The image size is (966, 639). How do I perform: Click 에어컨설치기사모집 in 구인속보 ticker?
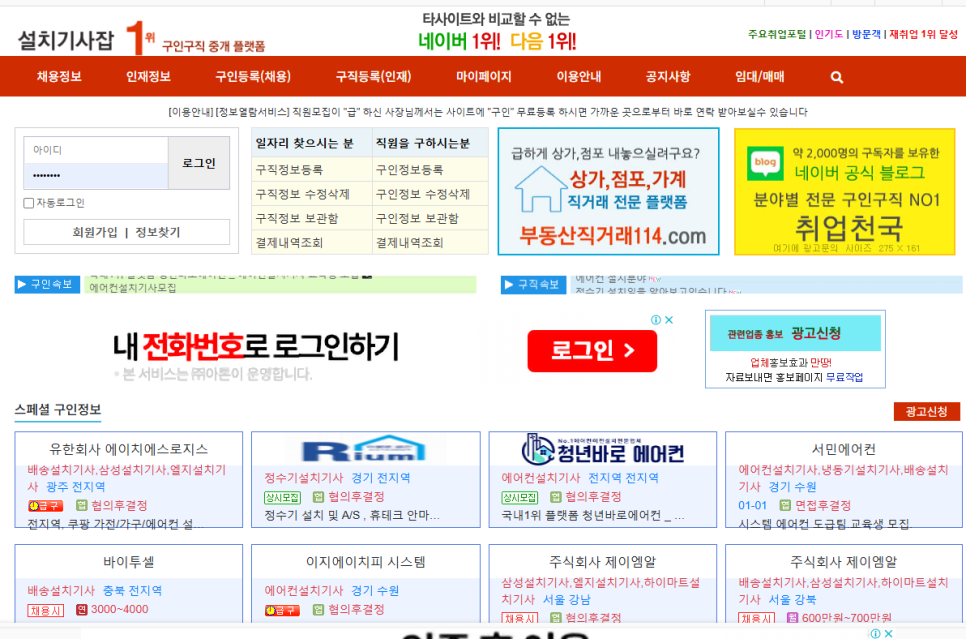132,288
